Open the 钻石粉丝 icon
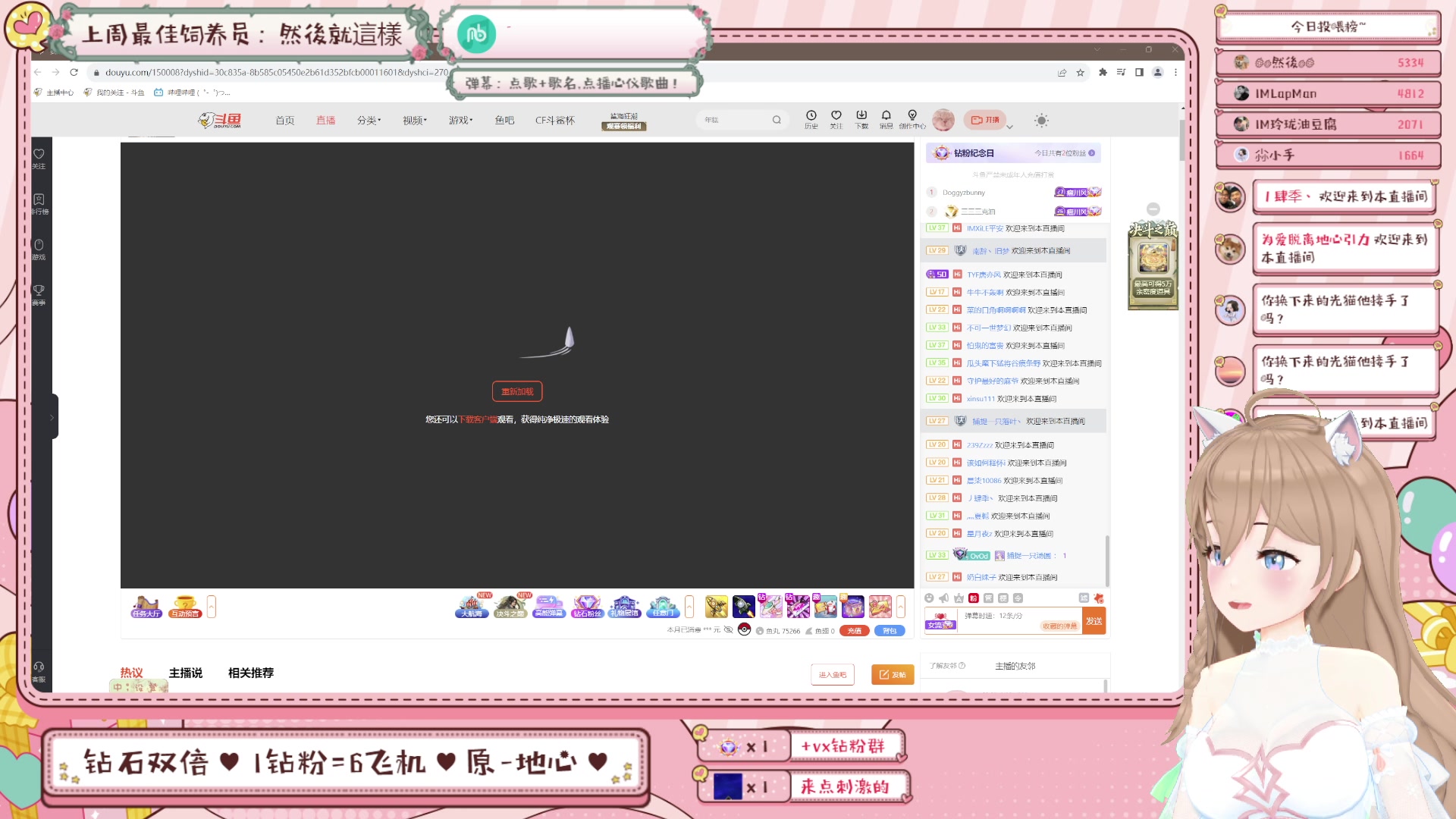This screenshot has width=1456, height=819. pyautogui.click(x=587, y=607)
